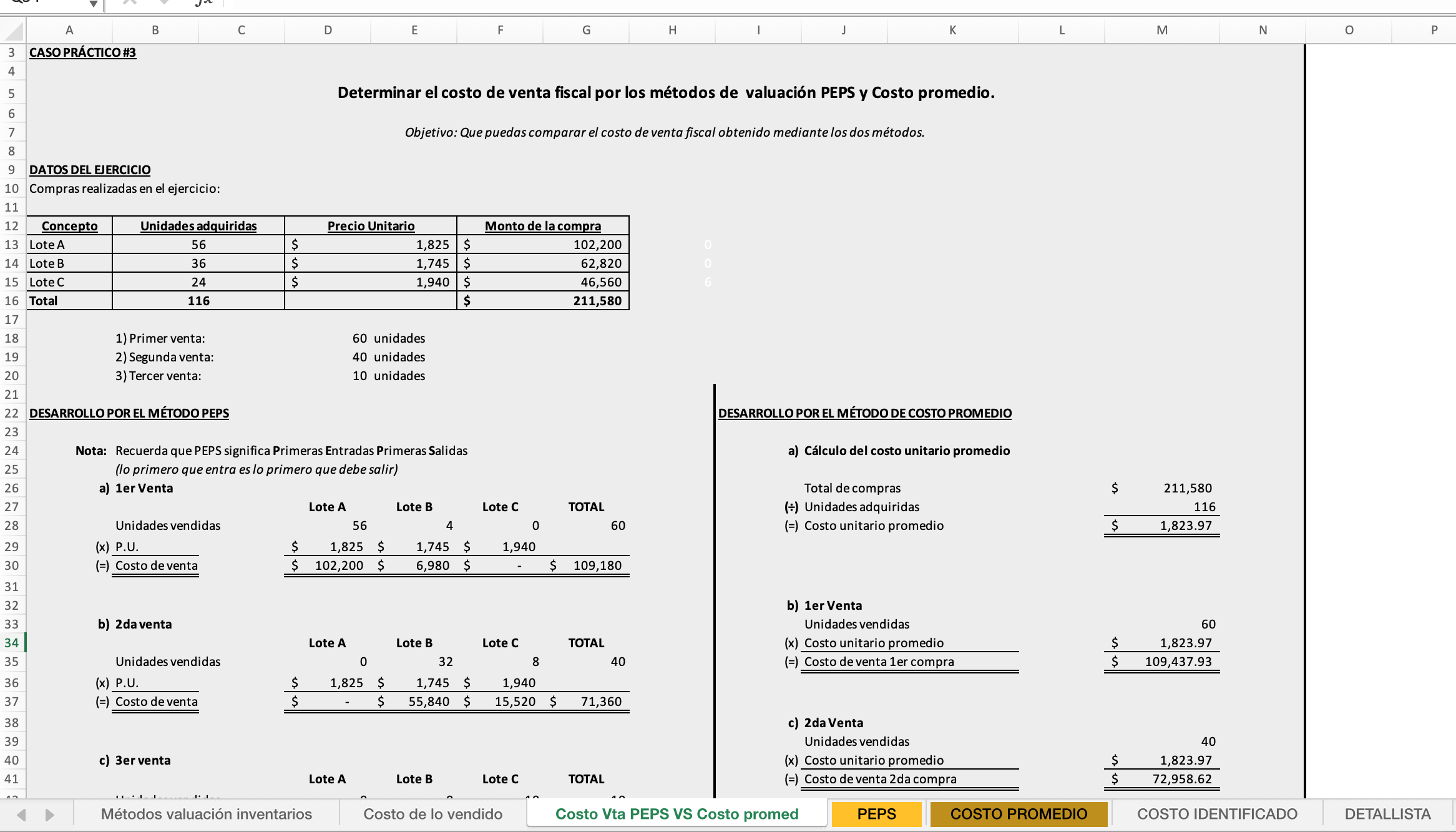Click next sheet navigation arrow

coord(50,815)
